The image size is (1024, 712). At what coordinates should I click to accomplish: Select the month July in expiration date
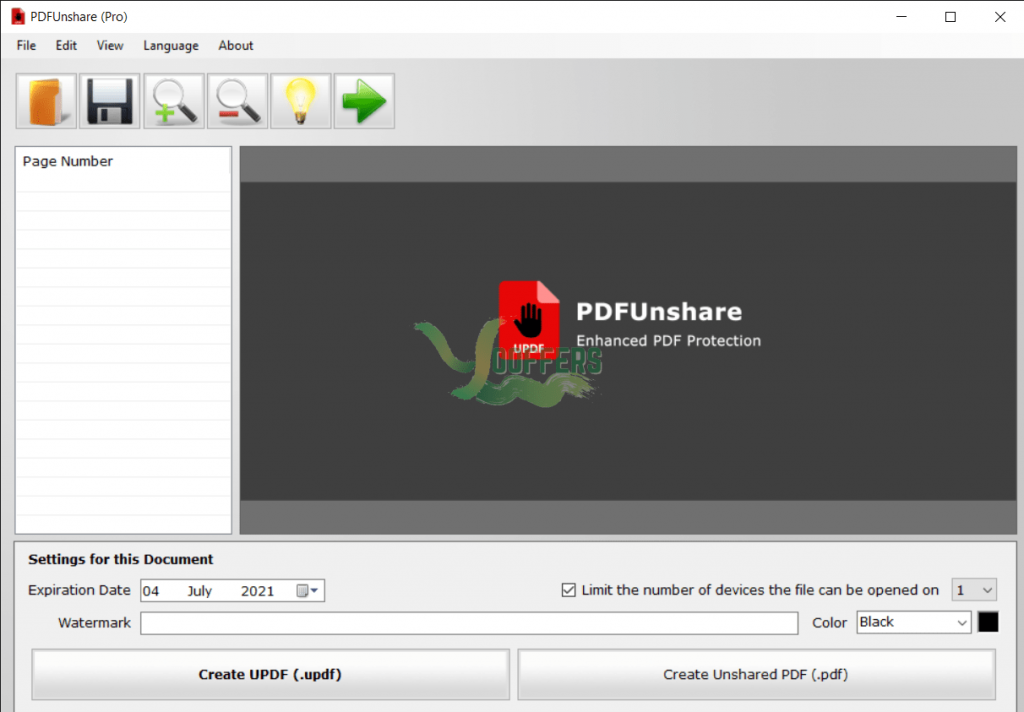point(199,591)
